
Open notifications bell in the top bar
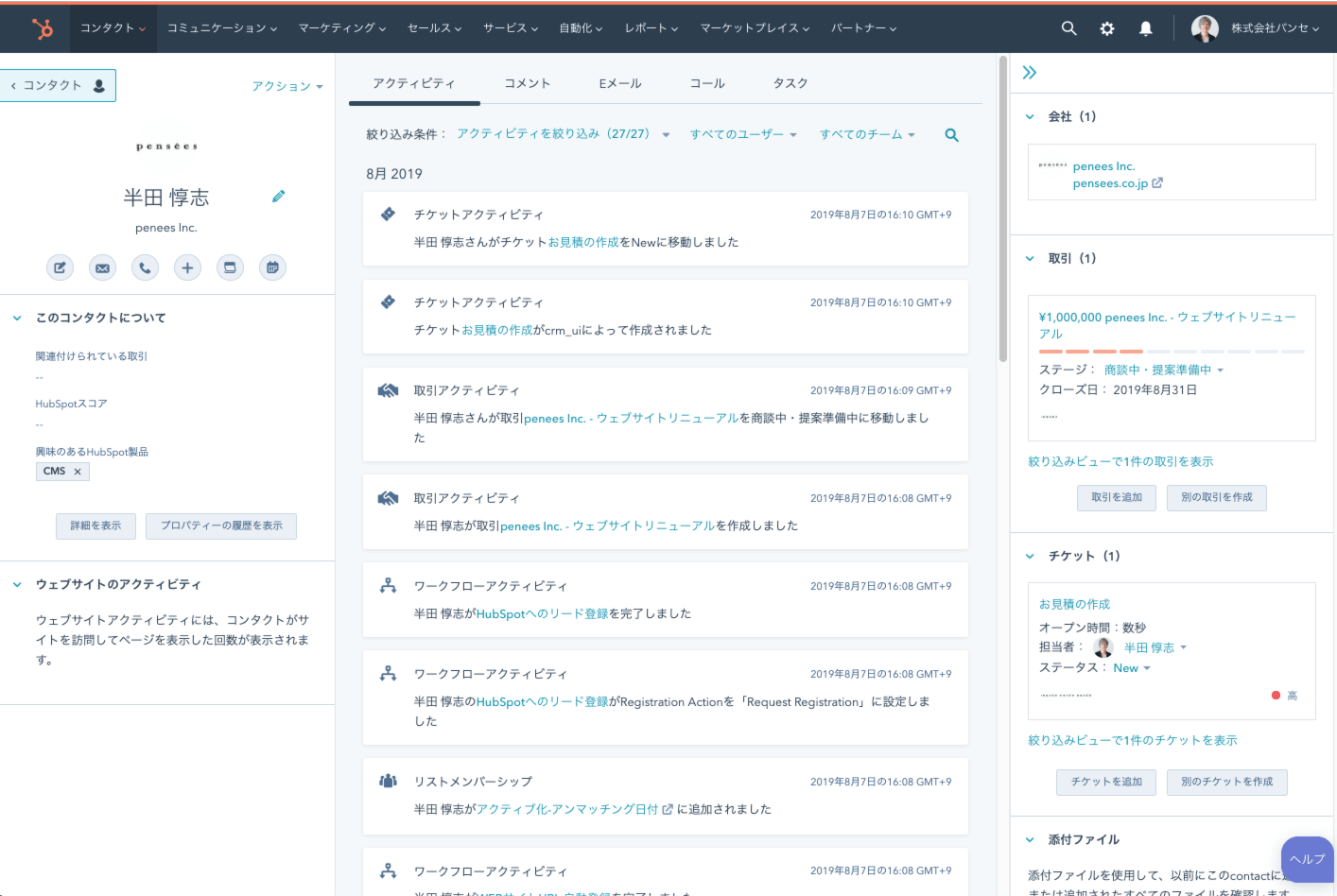point(1145,28)
